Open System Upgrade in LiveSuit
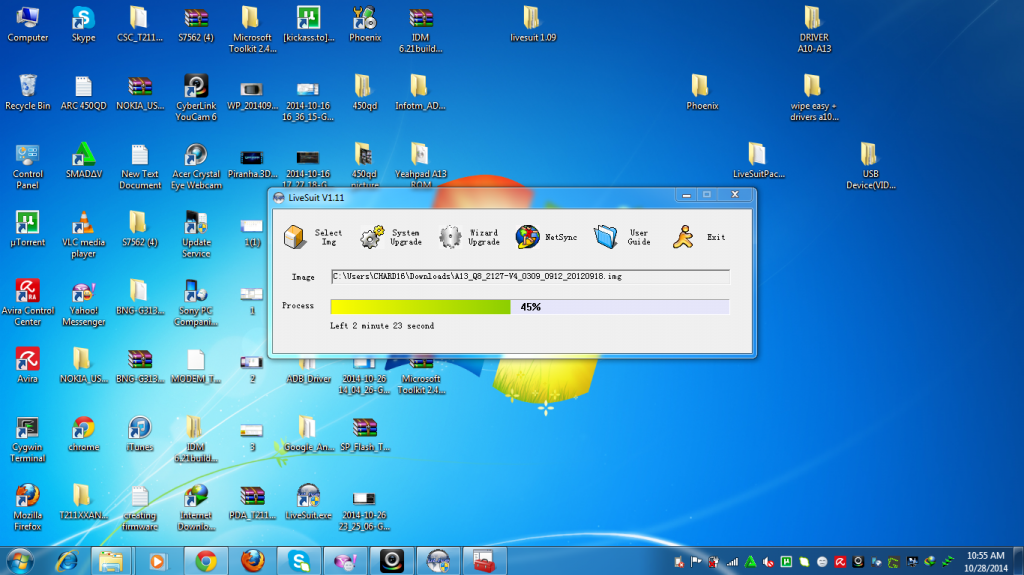This screenshot has height=575, width=1024. click(391, 237)
